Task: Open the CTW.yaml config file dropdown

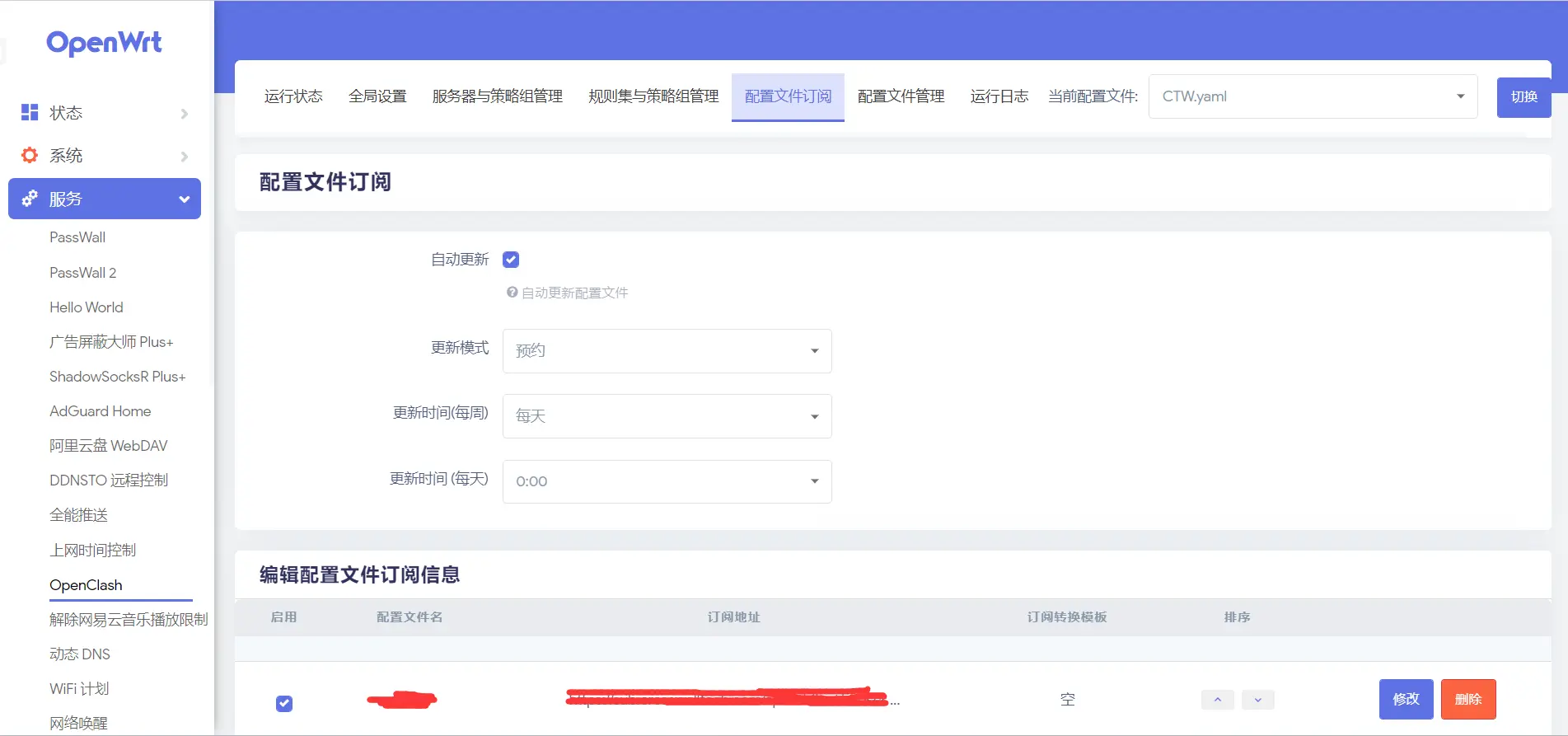Action: point(1313,96)
